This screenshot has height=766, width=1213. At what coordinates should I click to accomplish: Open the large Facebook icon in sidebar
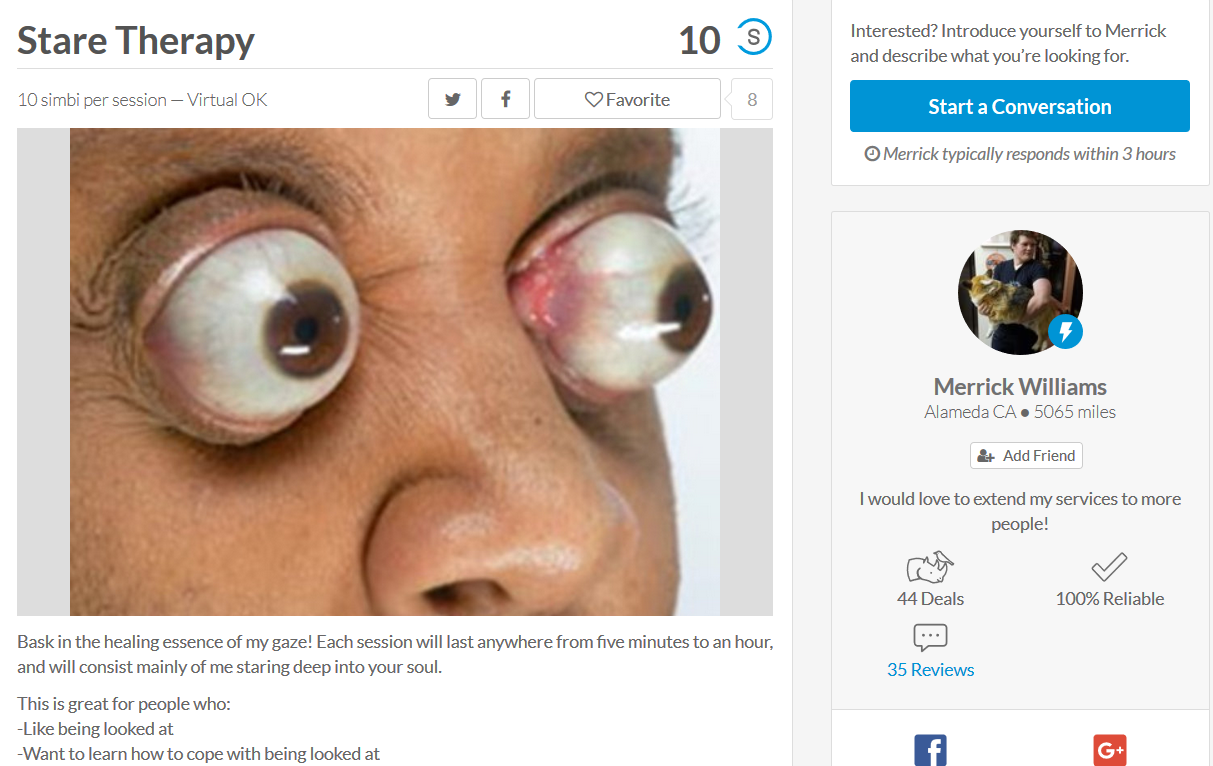[x=930, y=750]
